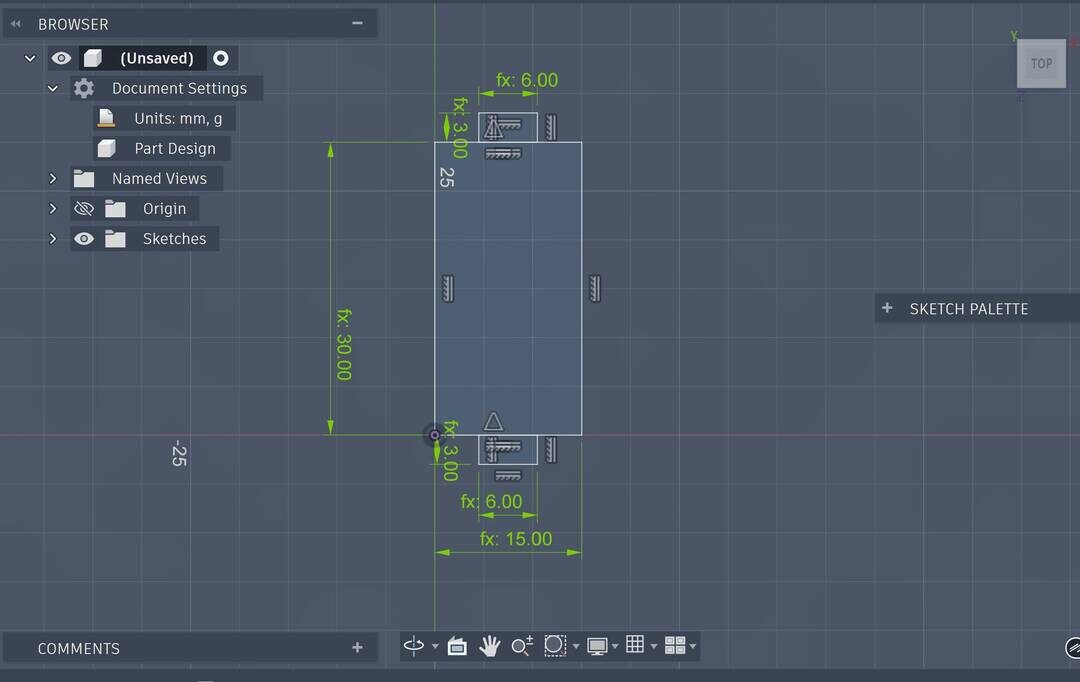This screenshot has height=682, width=1080.
Task: Open the Display Settings icon
Action: tap(597, 646)
